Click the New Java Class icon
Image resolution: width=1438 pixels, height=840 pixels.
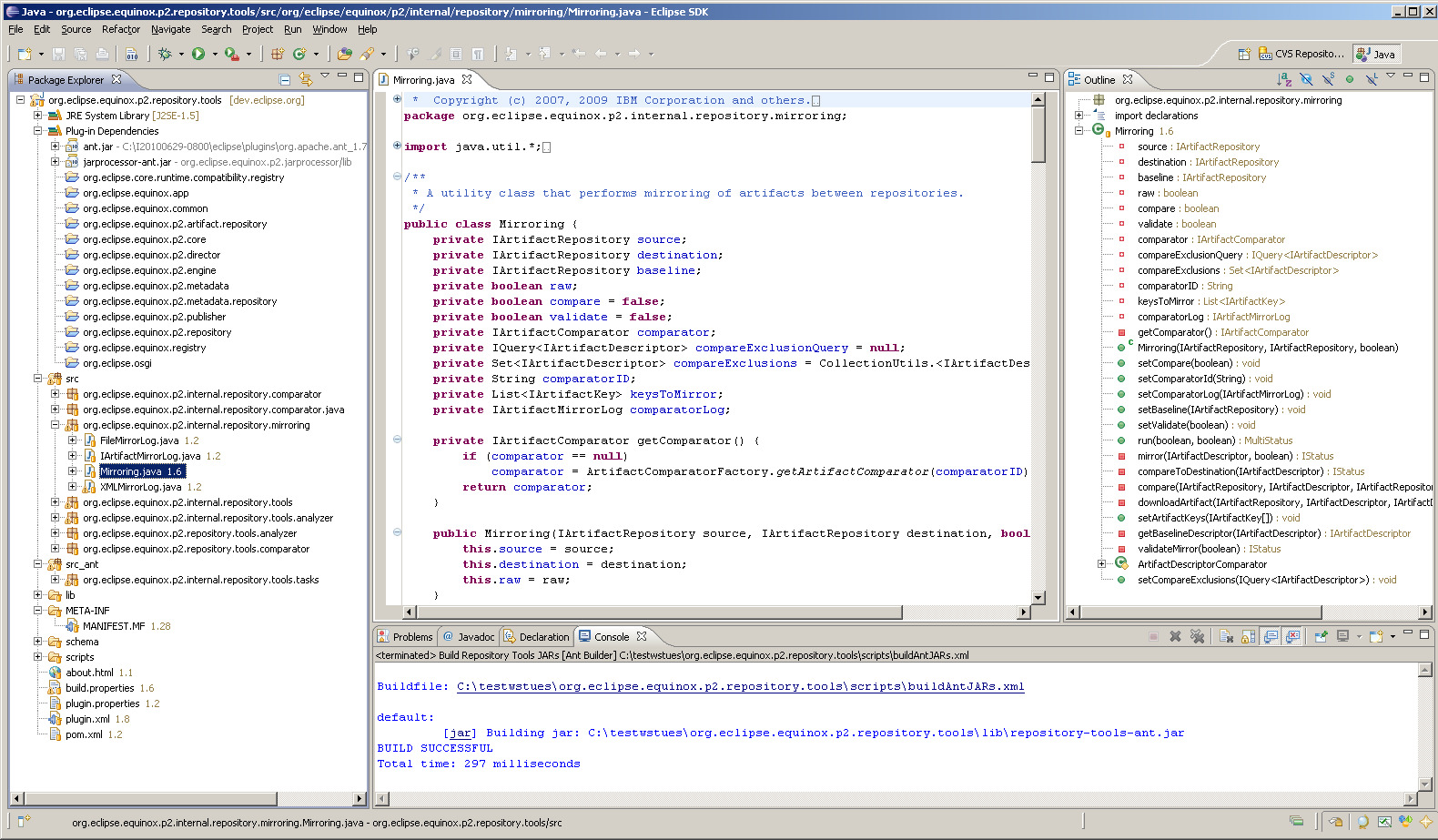[x=299, y=54]
